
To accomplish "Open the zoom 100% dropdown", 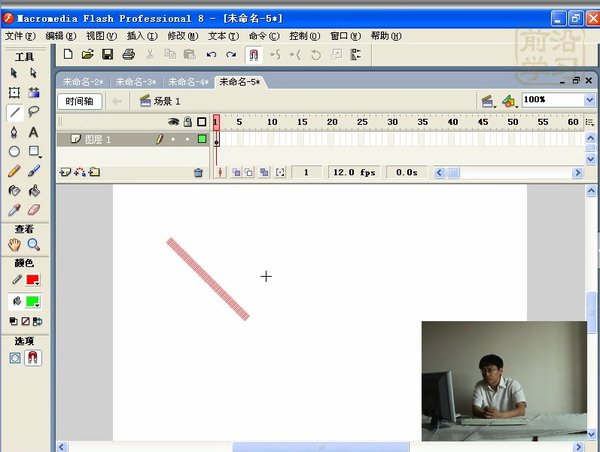I will tap(589, 100).
